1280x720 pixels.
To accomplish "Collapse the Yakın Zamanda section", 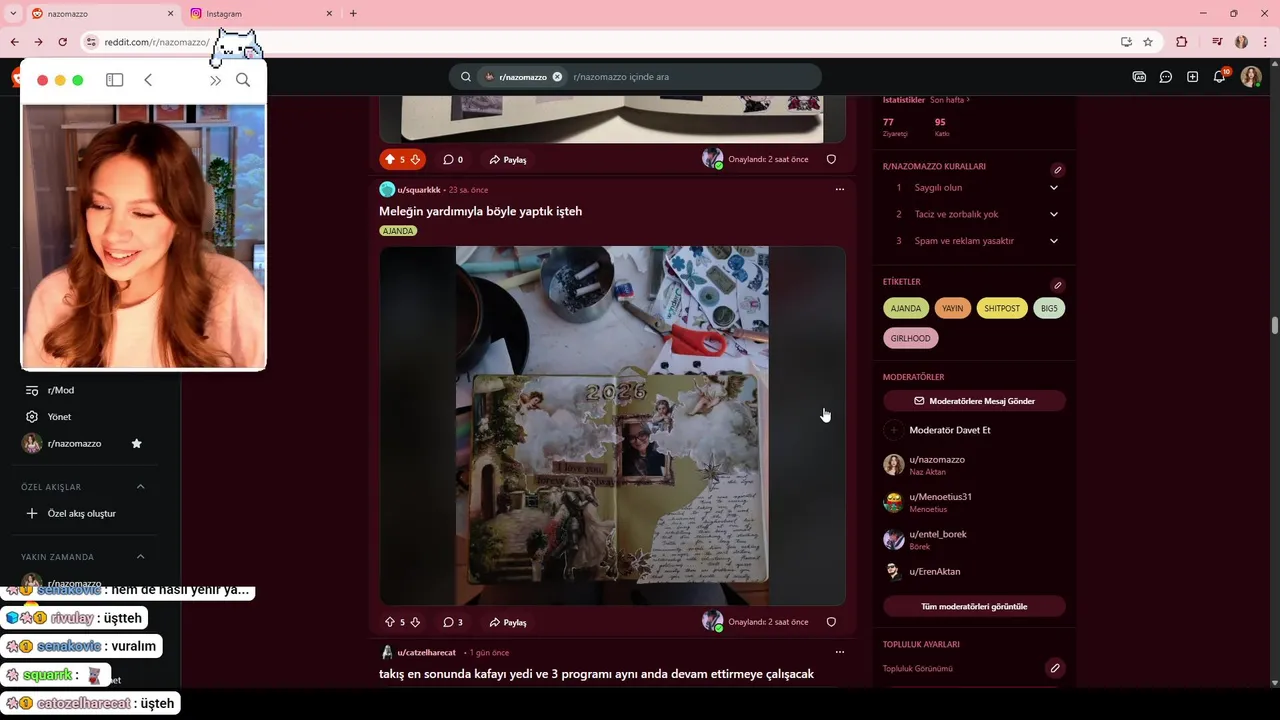I will [x=140, y=557].
